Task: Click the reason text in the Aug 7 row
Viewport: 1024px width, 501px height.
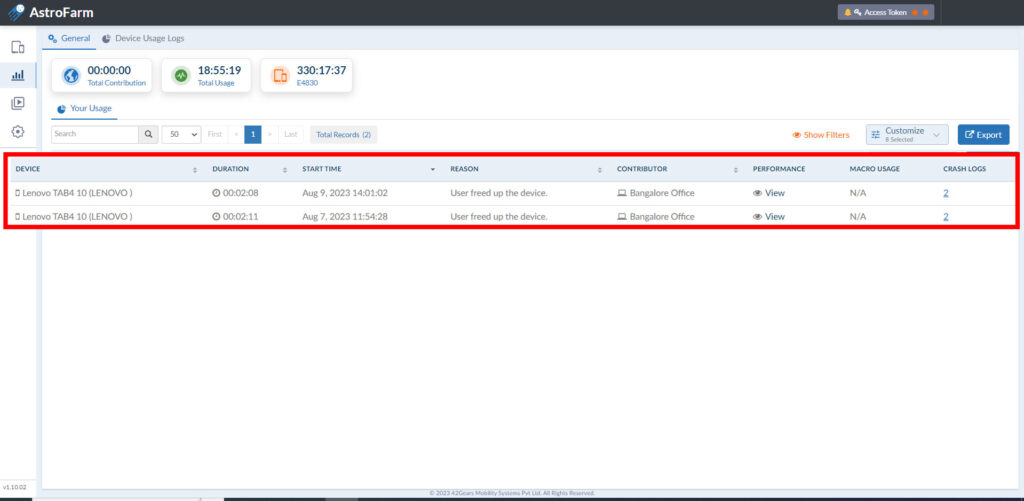Action: (x=499, y=217)
